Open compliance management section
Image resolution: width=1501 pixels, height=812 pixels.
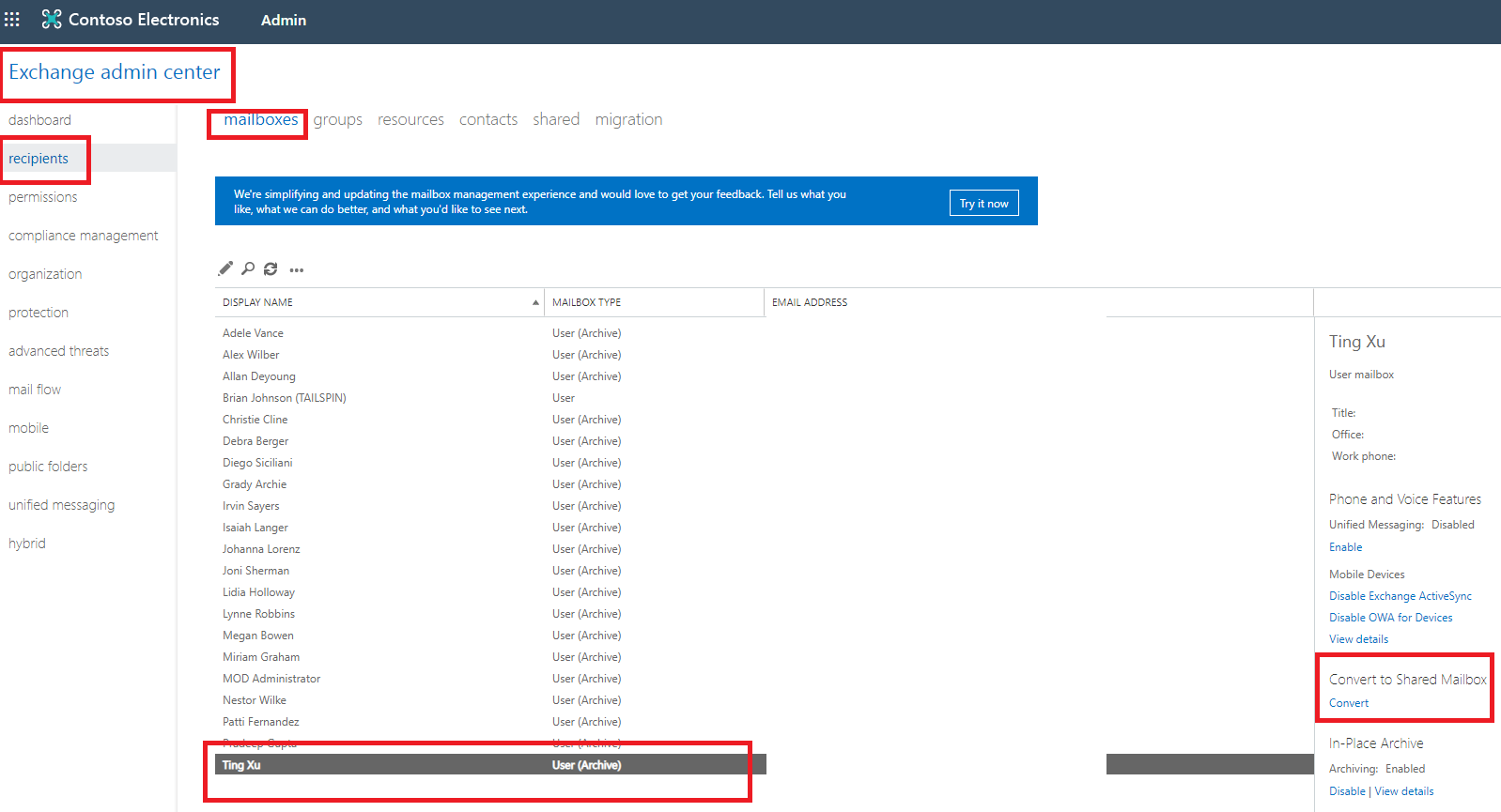84,236
